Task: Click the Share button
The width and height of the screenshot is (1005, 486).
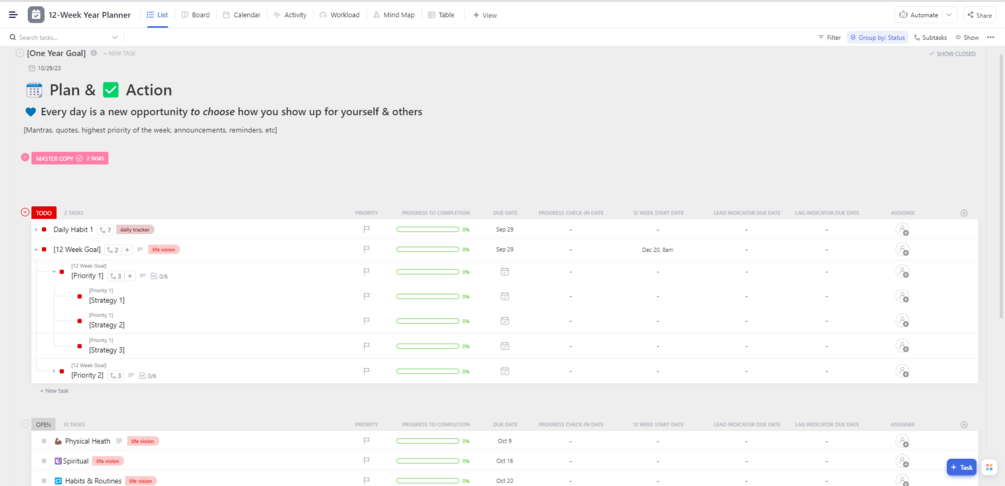Action: [979, 15]
